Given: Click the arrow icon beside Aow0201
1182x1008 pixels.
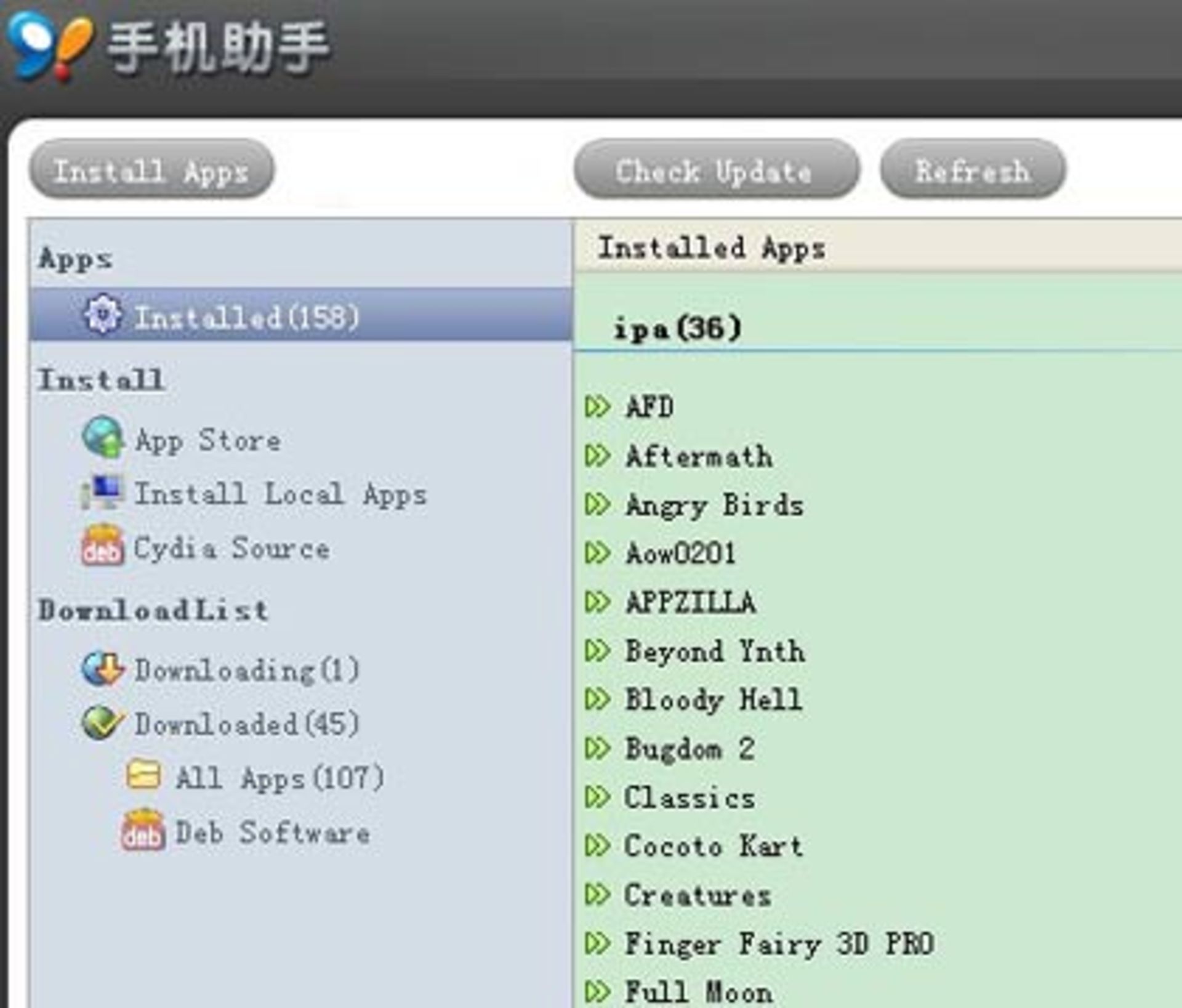Looking at the screenshot, I should pos(598,553).
